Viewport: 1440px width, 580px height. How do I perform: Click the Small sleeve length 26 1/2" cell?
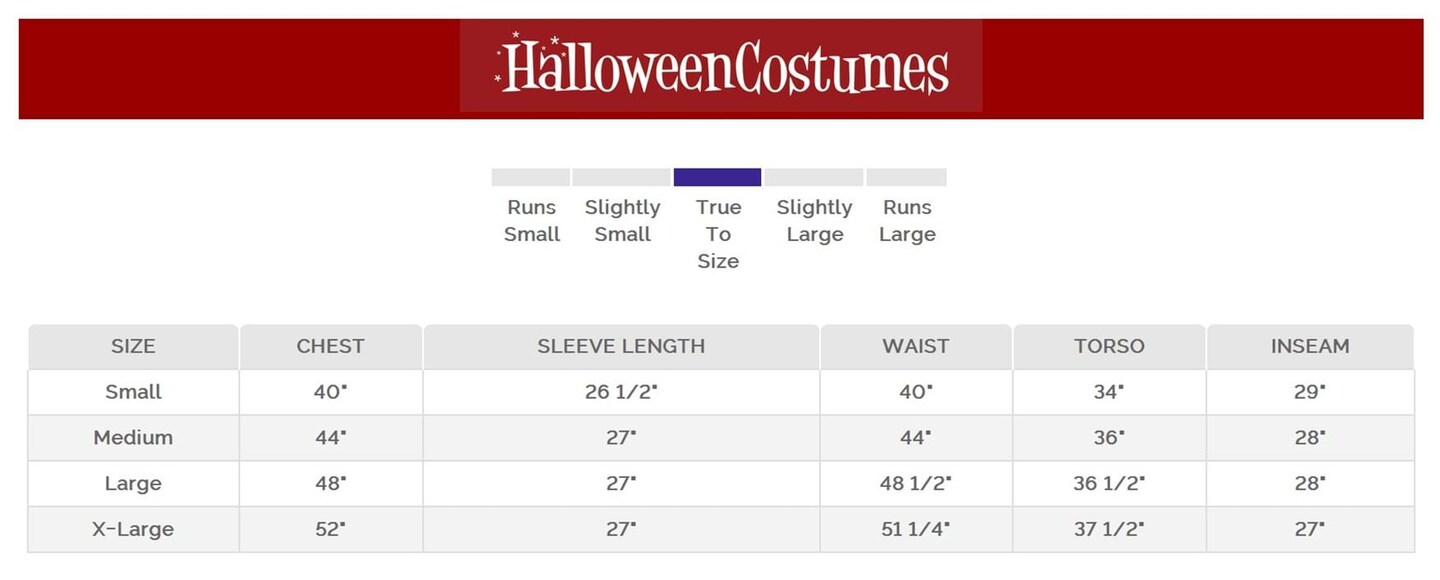[621, 392]
